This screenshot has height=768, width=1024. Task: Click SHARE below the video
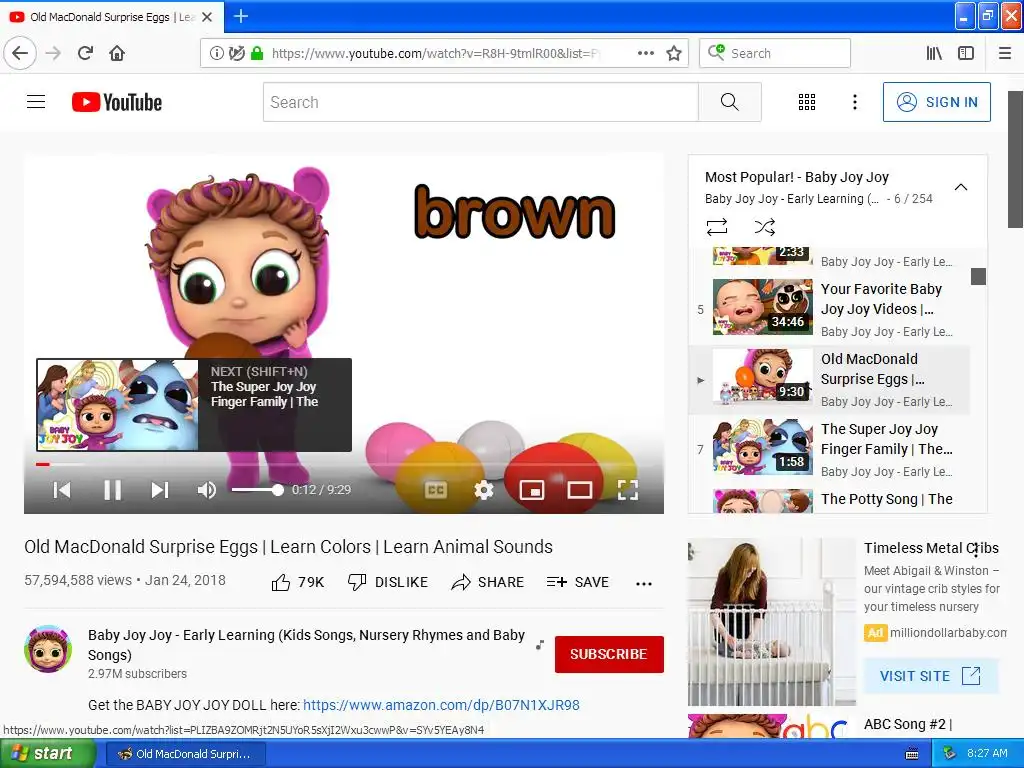487,582
